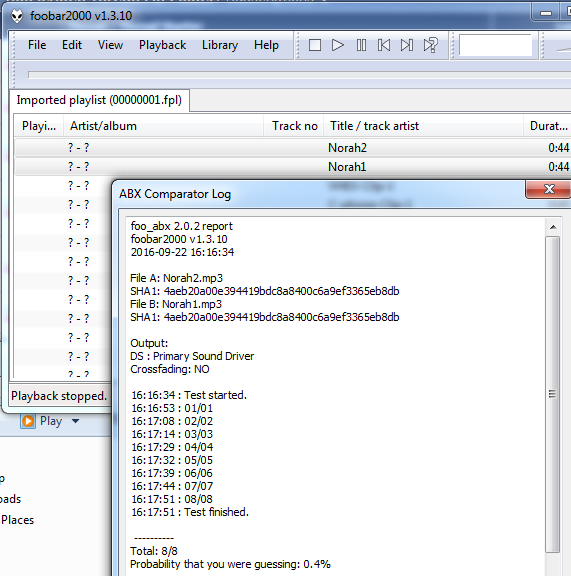Click the 'File A: Norah2.mp3' log line
Screen dimensions: 571x576
click(176, 278)
